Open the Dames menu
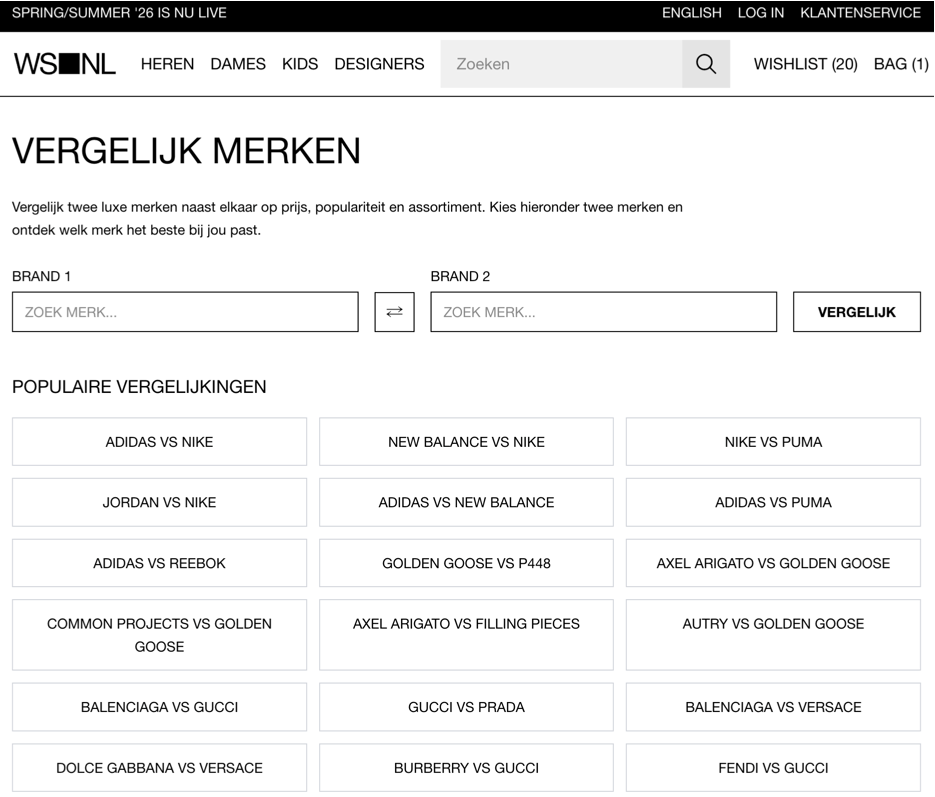 238,64
